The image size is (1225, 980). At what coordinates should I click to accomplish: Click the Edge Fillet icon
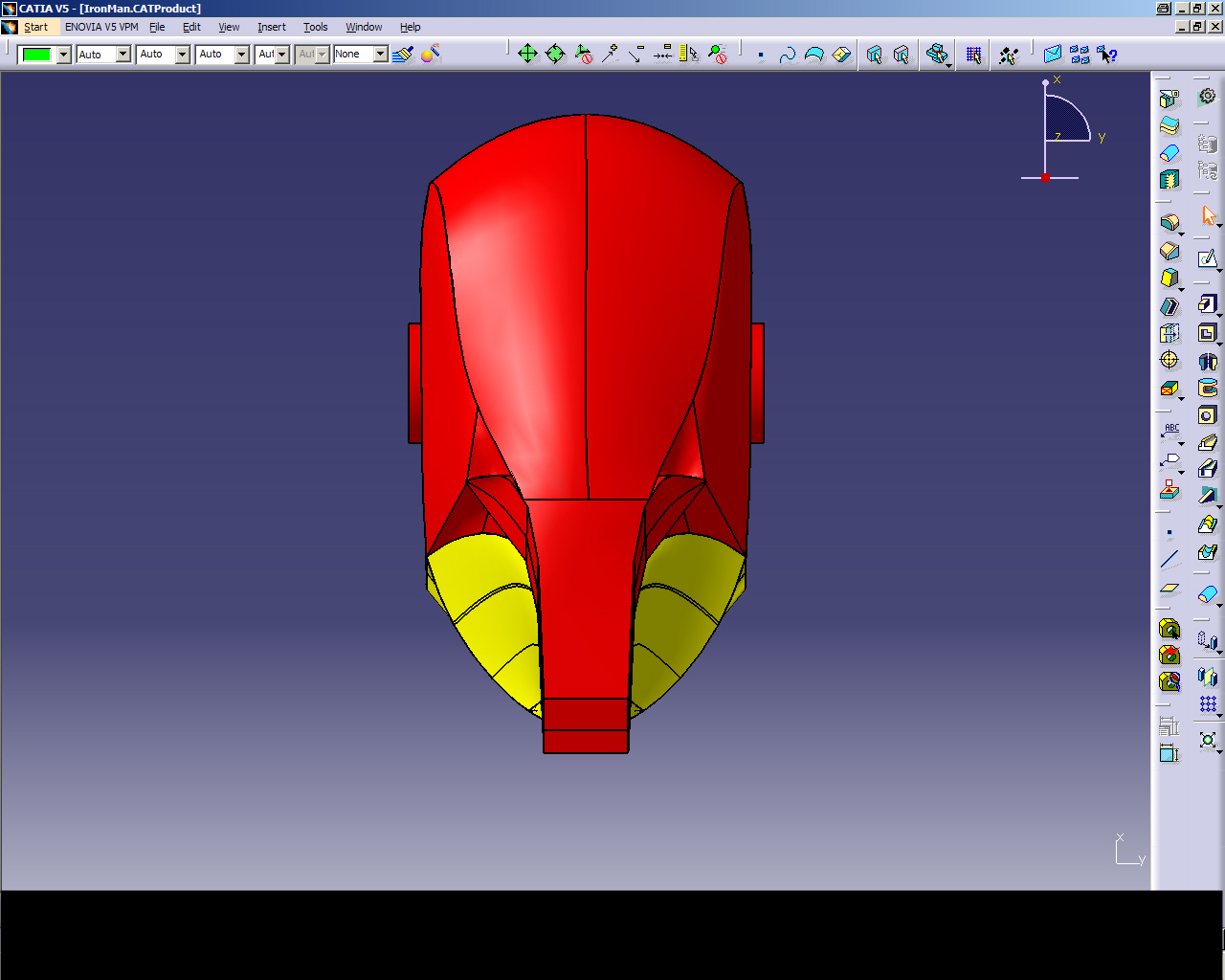1169,223
